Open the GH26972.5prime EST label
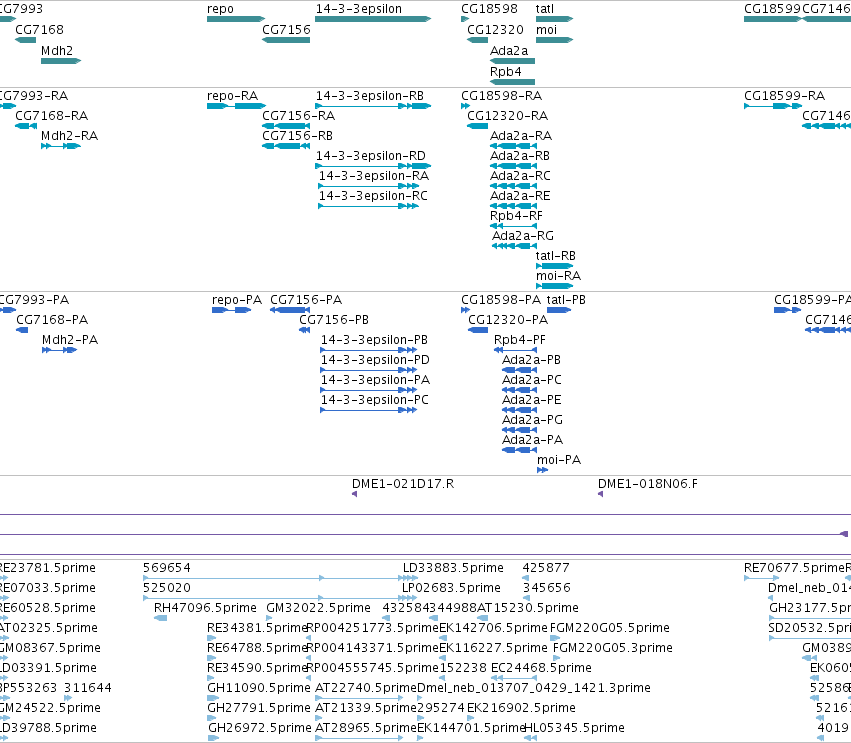Screen dimensions: 851x743 (260, 728)
